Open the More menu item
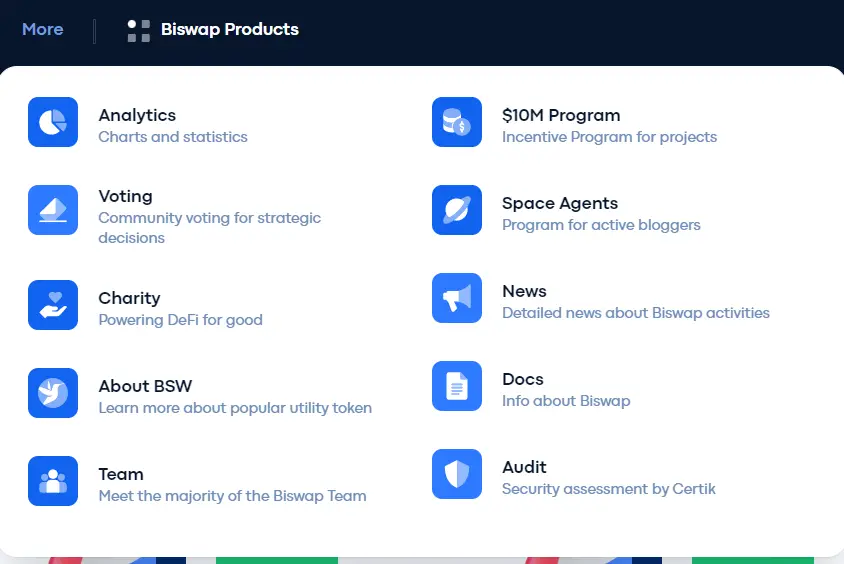The width and height of the screenshot is (844, 564). (x=43, y=29)
